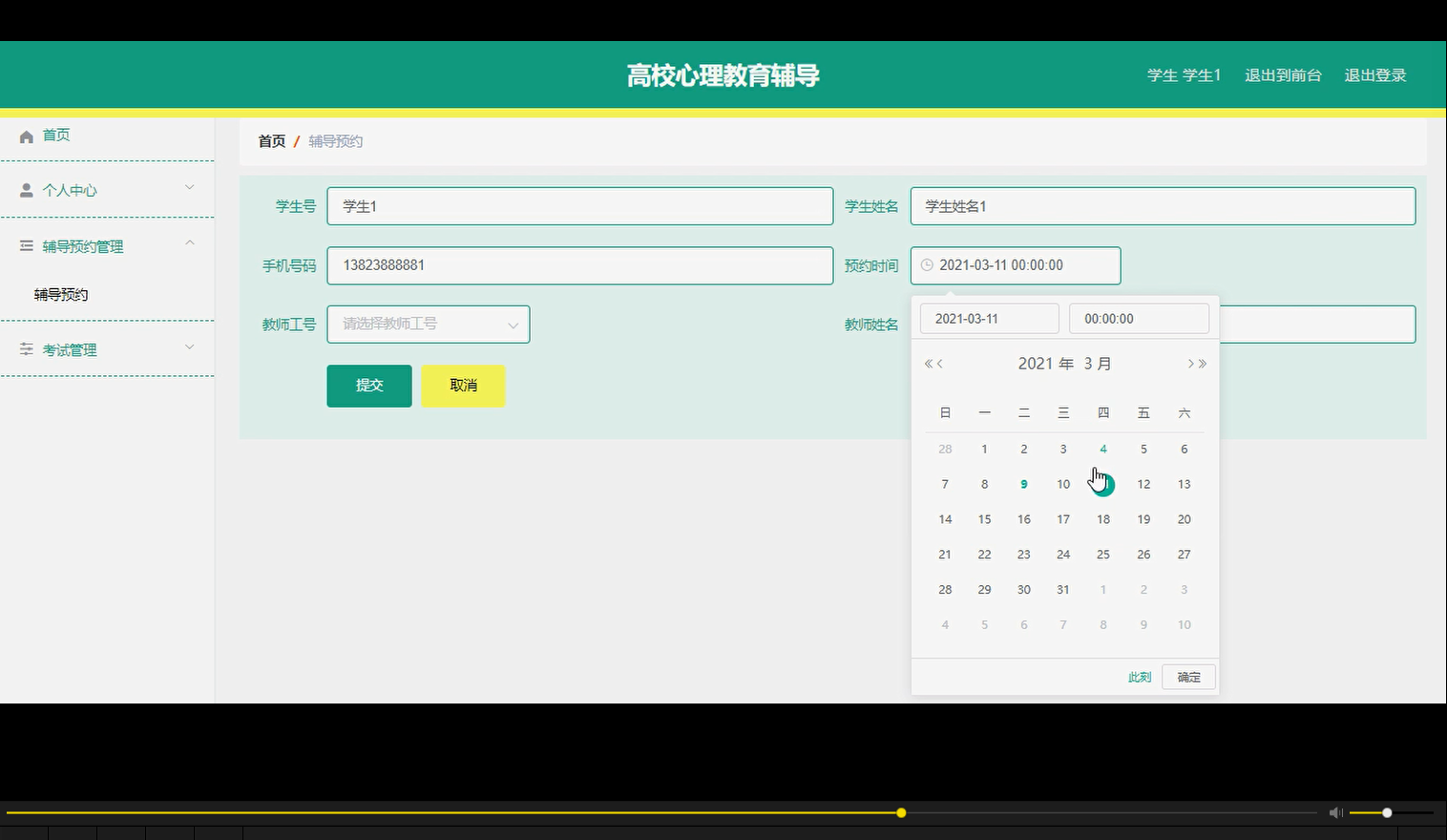Select March 13 in the calendar
This screenshot has width=1447, height=840.
(1184, 484)
